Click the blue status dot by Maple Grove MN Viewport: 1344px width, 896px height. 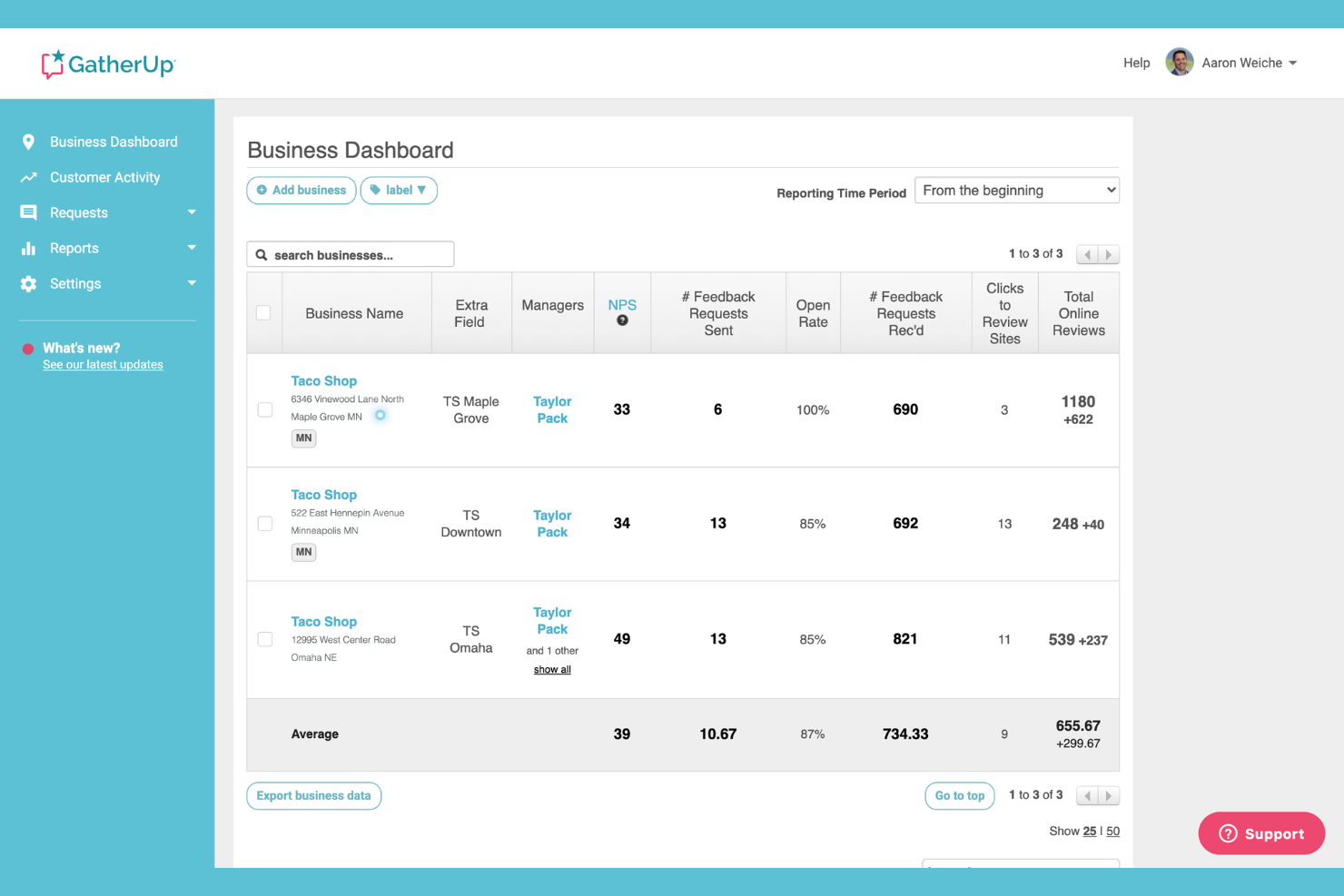(380, 415)
